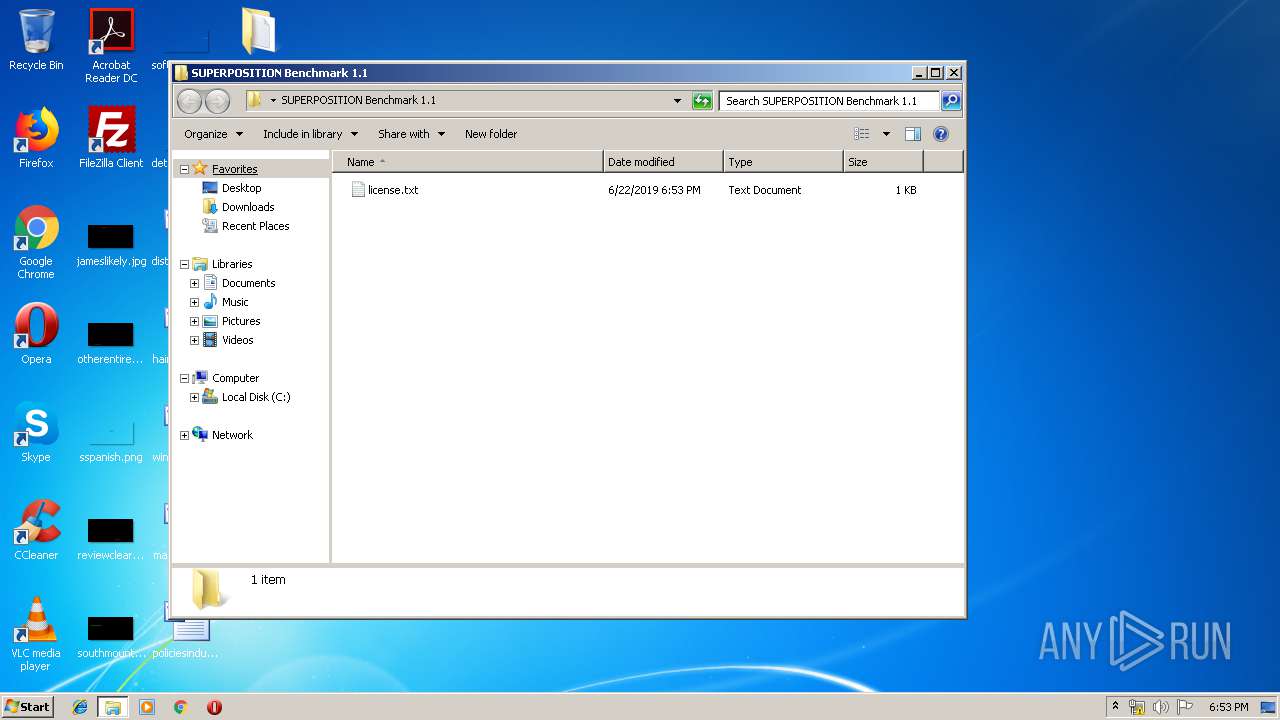Launch FileZilla Client shortcut

click(111, 138)
